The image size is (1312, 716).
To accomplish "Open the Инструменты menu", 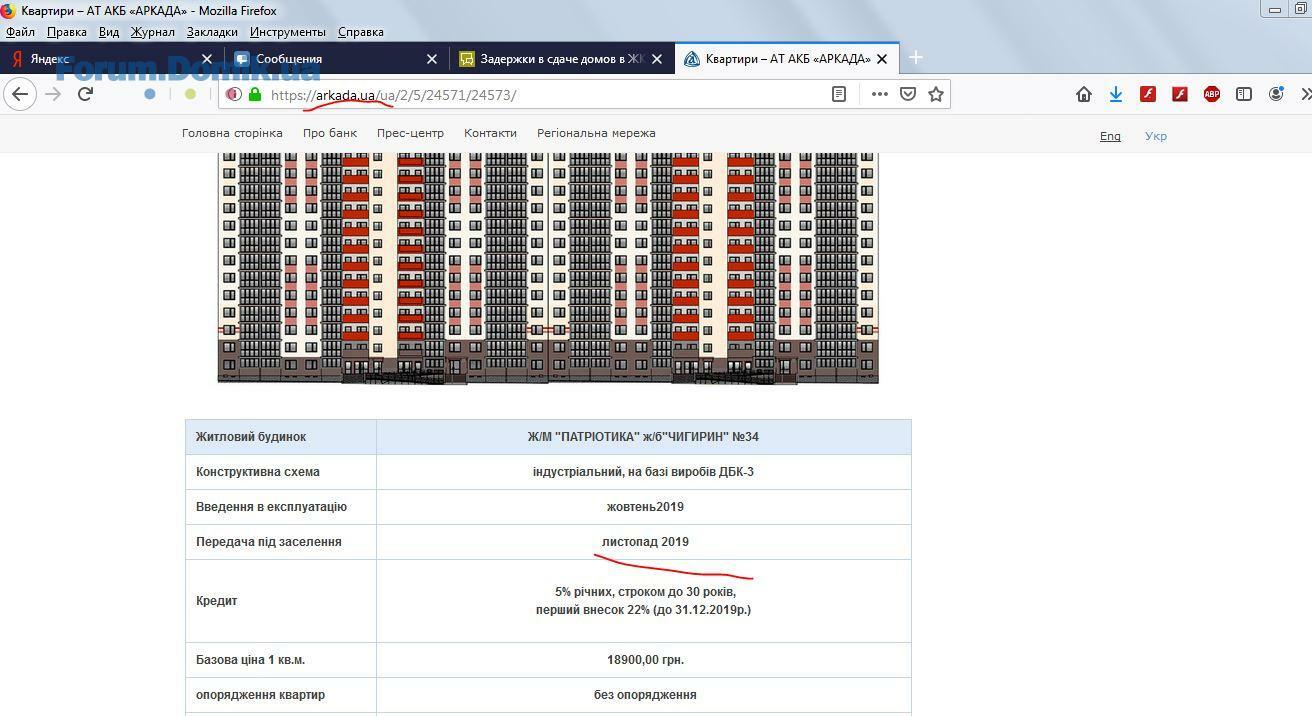I will pyautogui.click(x=288, y=32).
